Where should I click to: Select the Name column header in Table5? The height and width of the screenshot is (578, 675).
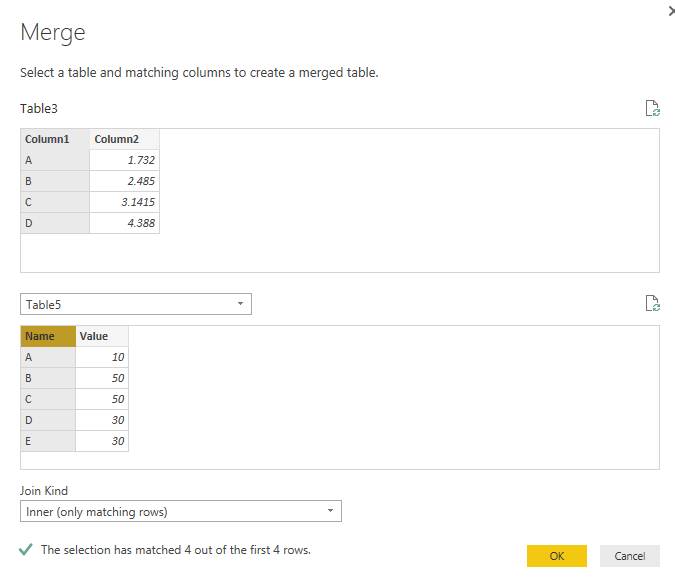click(x=48, y=336)
